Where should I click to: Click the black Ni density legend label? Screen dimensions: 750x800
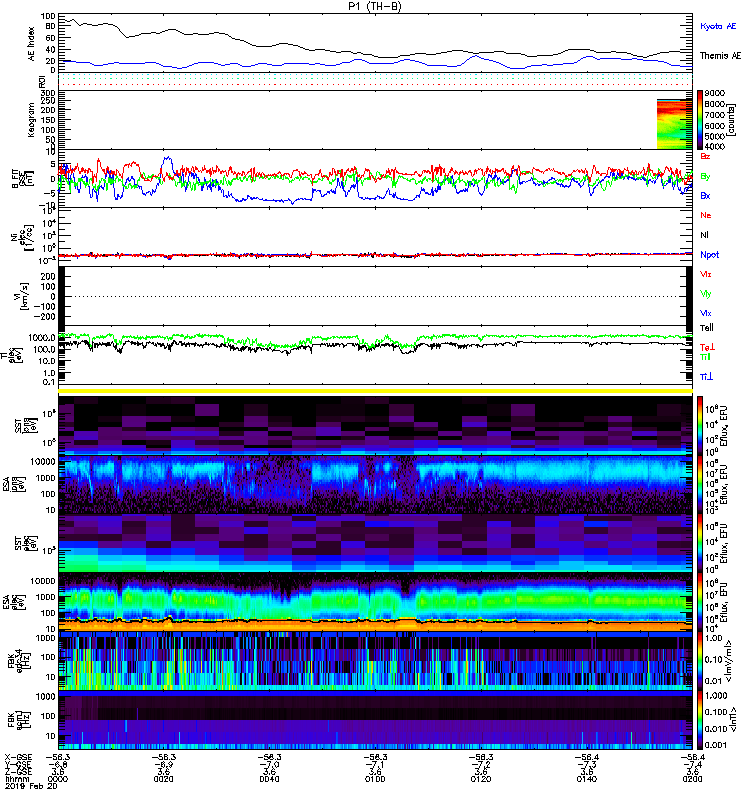point(704,235)
